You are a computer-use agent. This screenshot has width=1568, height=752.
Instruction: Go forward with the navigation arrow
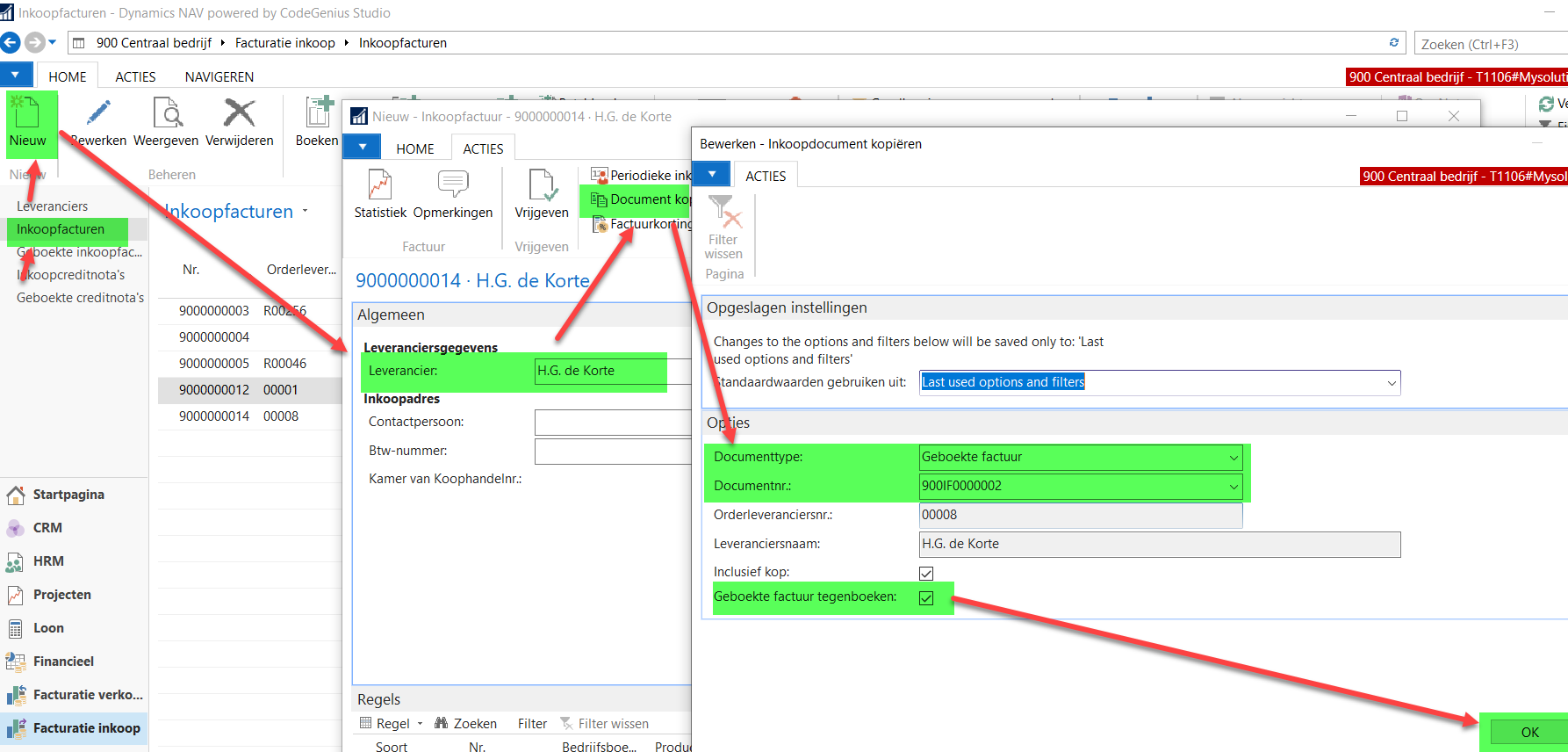[x=34, y=42]
